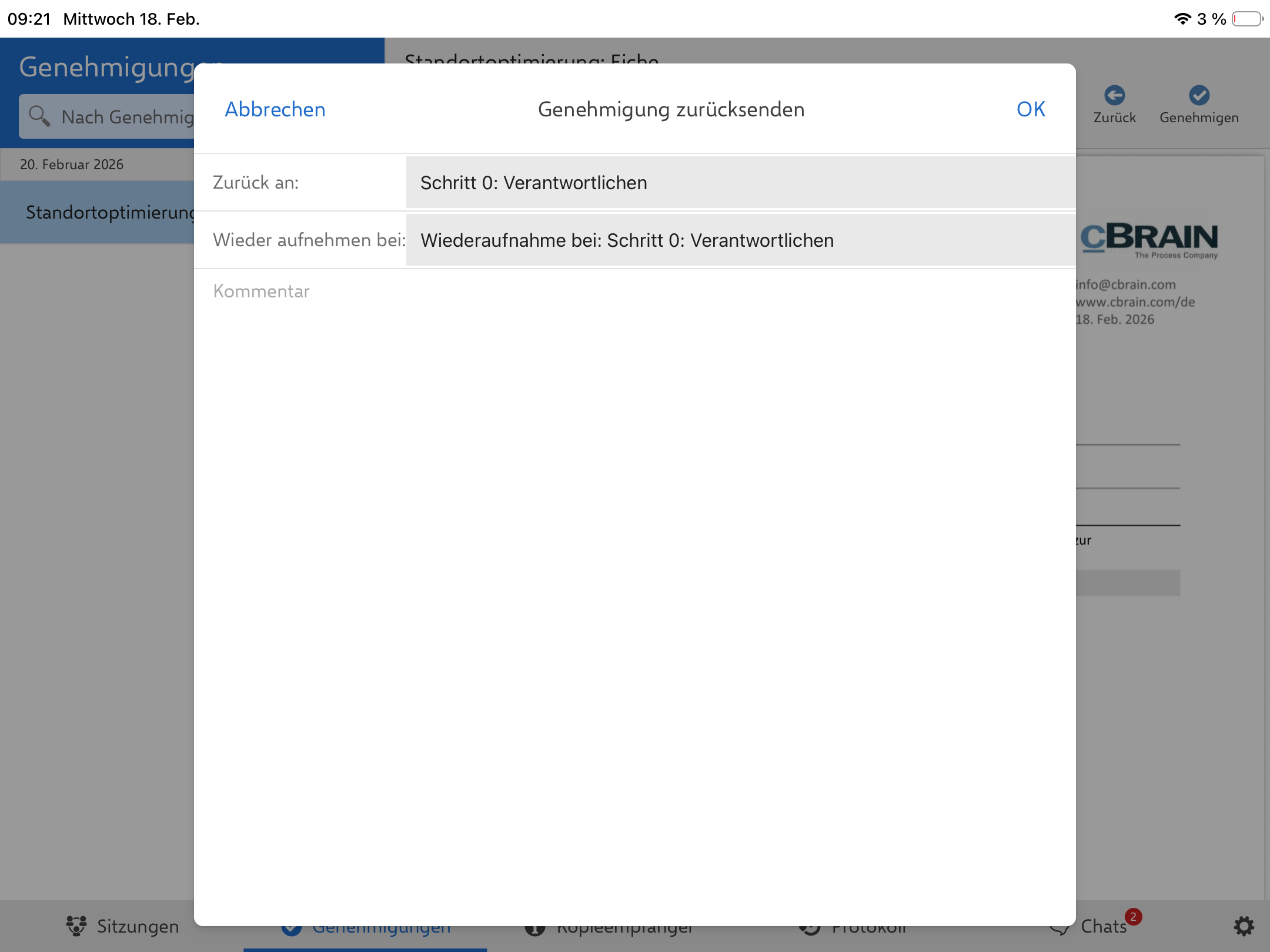Image resolution: width=1270 pixels, height=952 pixels.
Task: Switch to the Chats tab
Action: click(x=1103, y=927)
